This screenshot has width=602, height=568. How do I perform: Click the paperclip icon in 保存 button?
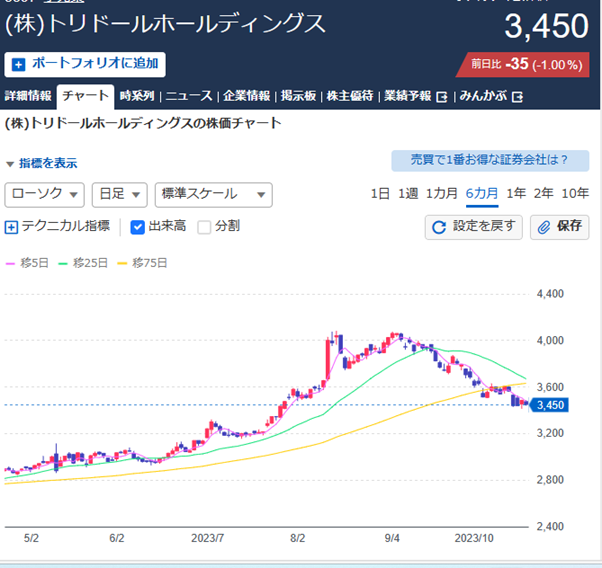click(x=544, y=227)
